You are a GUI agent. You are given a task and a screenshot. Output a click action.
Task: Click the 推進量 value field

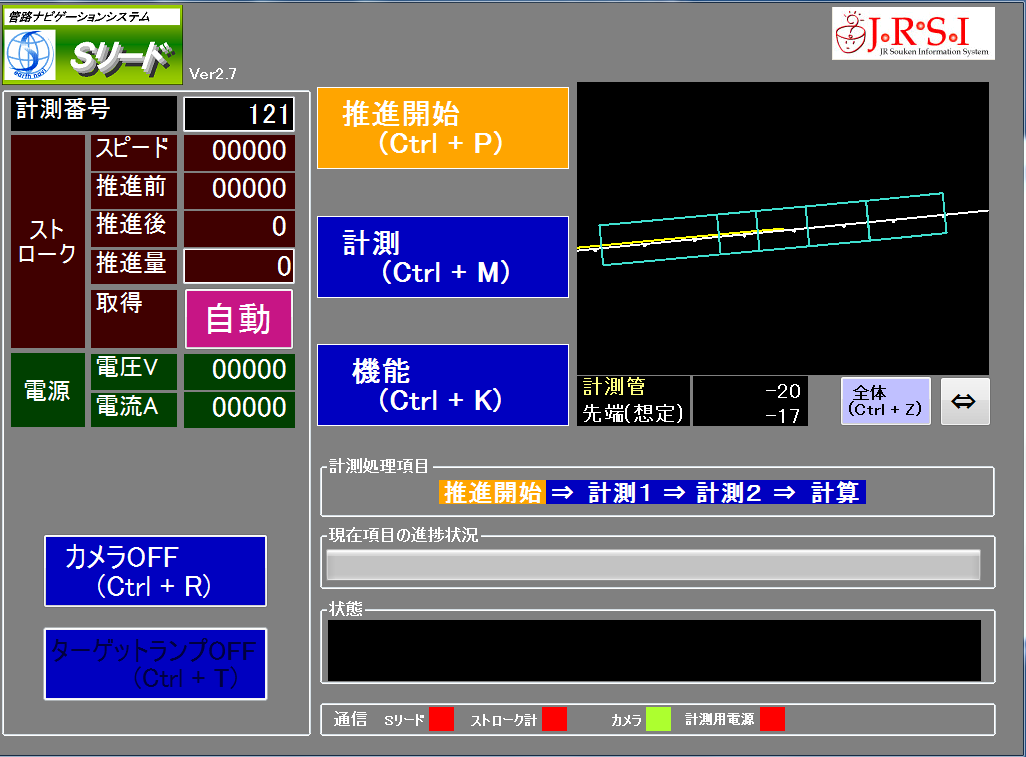point(239,266)
